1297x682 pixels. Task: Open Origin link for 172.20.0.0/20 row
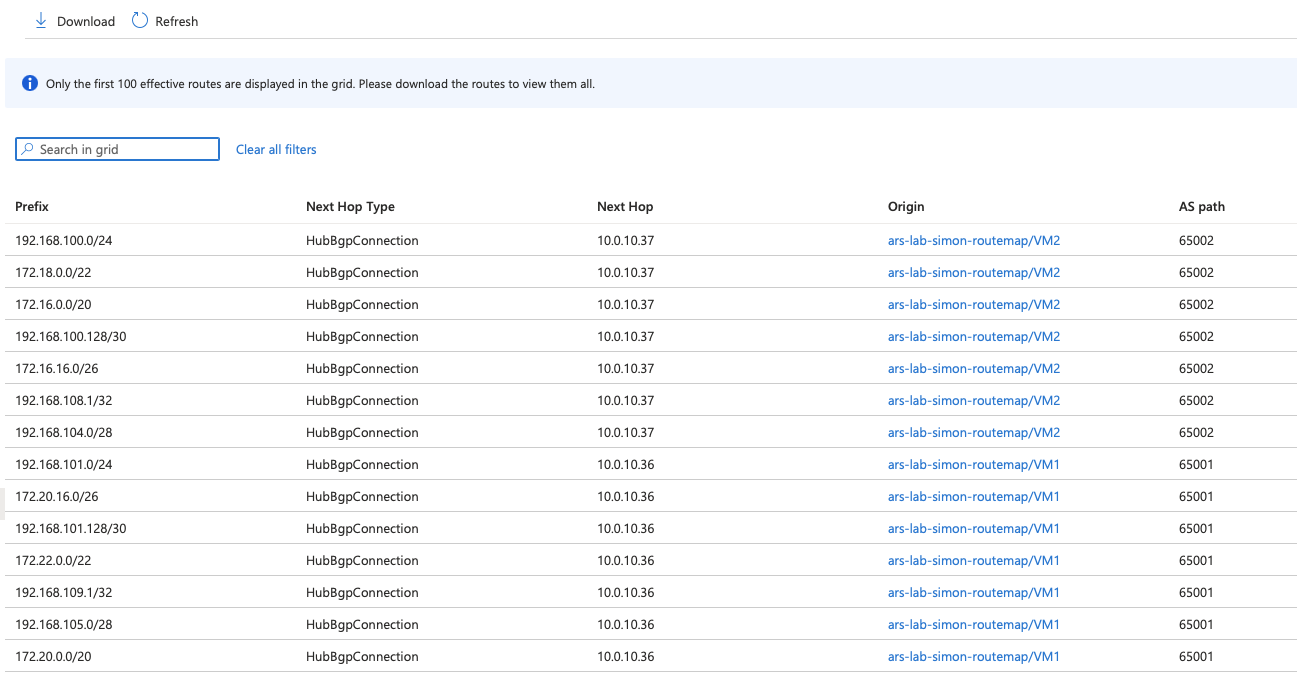(974, 656)
